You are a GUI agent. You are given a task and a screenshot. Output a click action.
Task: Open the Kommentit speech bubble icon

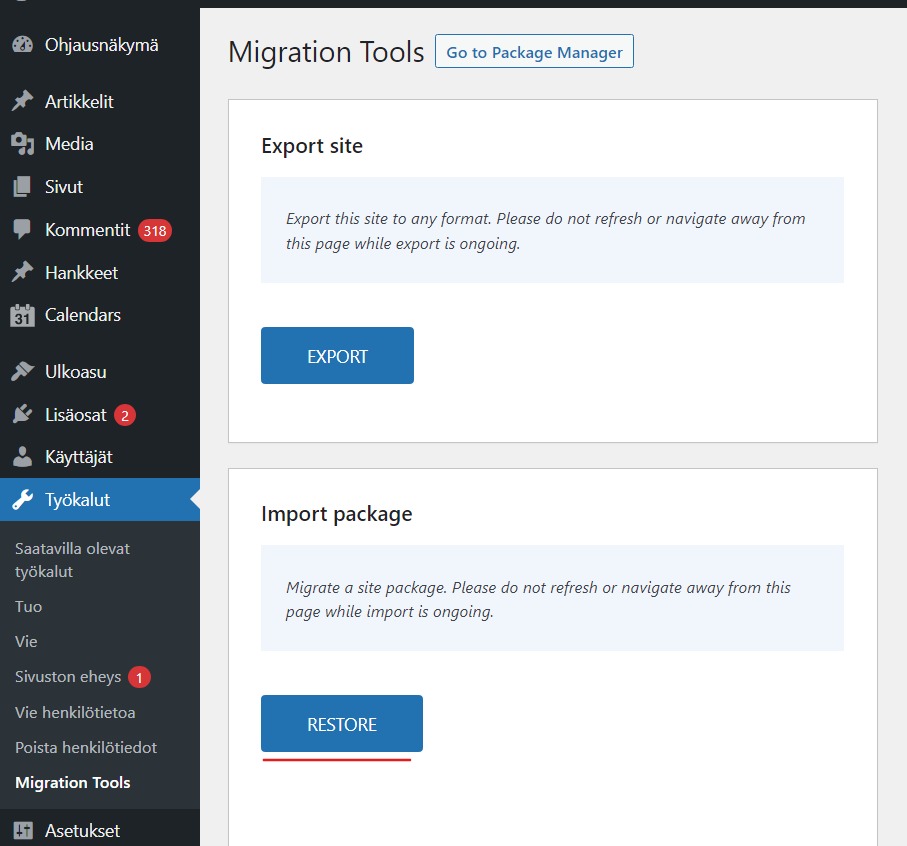coord(22,230)
